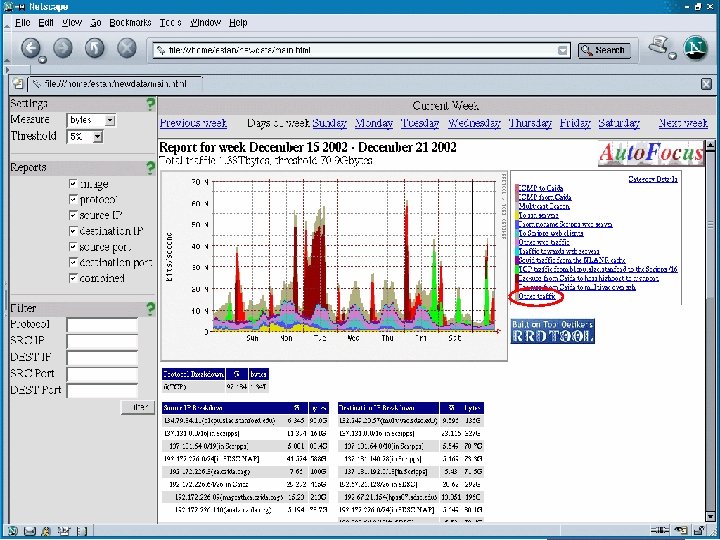Open the Help menu
The image size is (720, 540).
pos(238,22)
